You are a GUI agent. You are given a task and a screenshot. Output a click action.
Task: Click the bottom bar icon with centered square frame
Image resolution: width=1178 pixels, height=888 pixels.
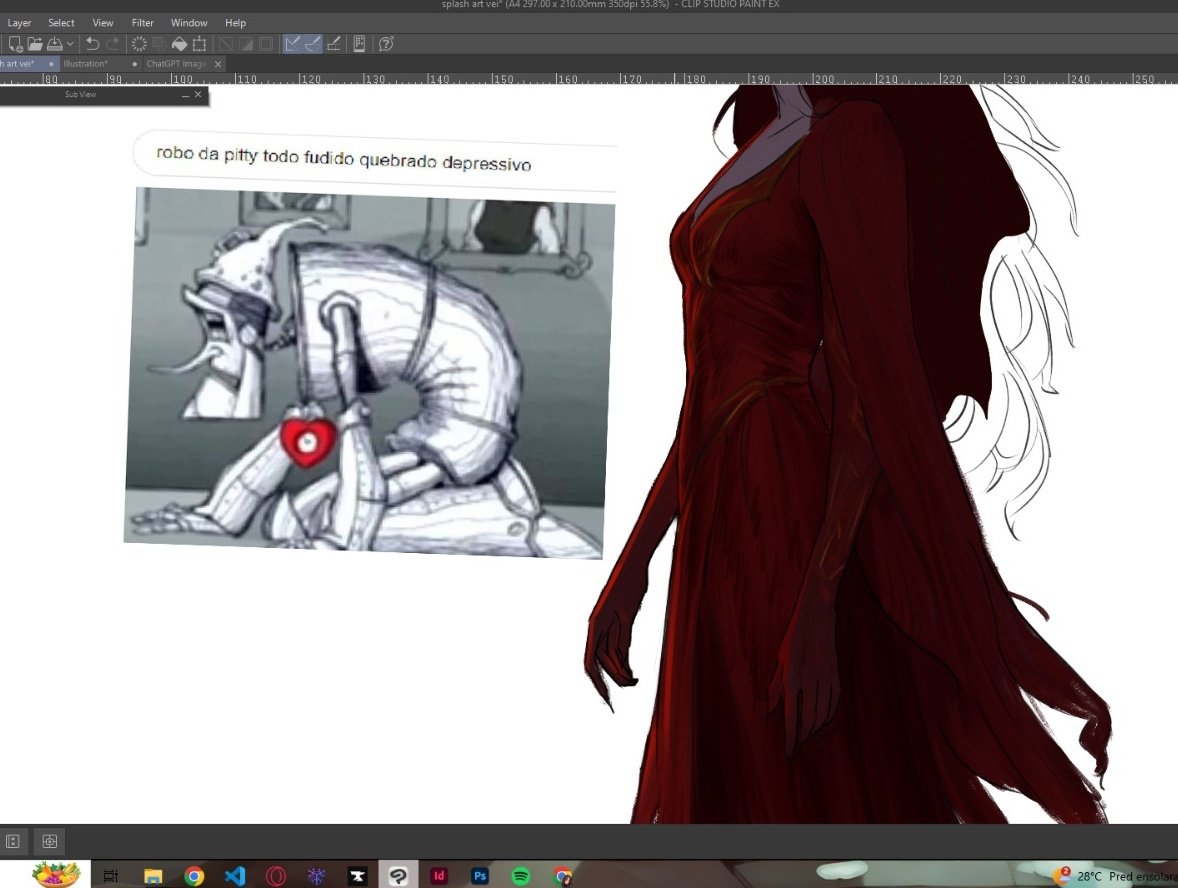click(50, 841)
